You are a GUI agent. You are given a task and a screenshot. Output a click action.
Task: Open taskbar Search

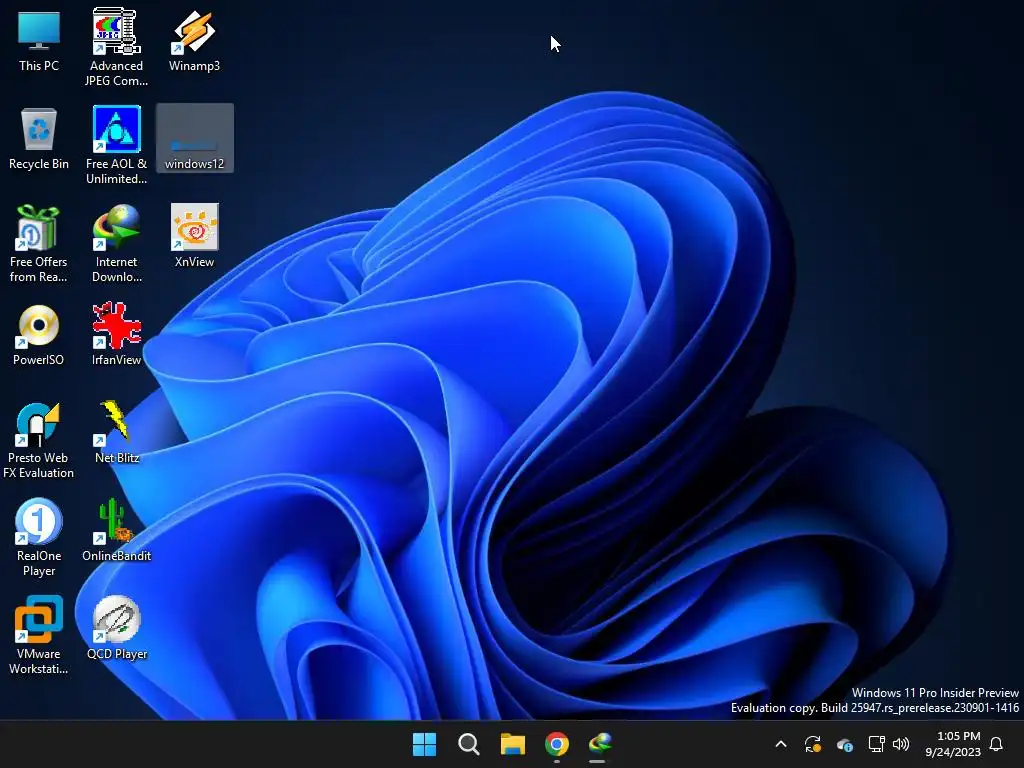tap(469, 744)
